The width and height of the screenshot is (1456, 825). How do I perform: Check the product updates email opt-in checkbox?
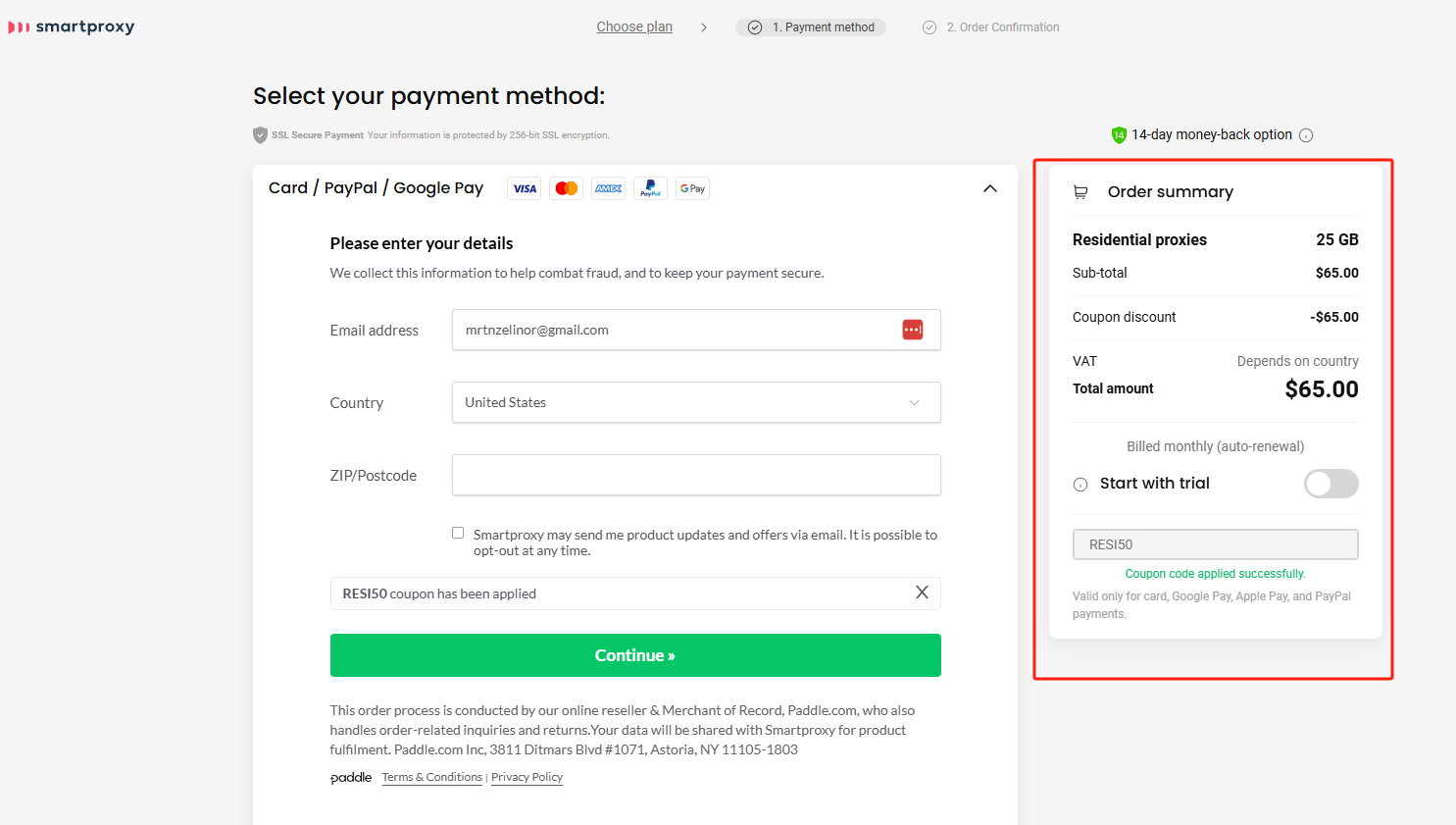(458, 533)
